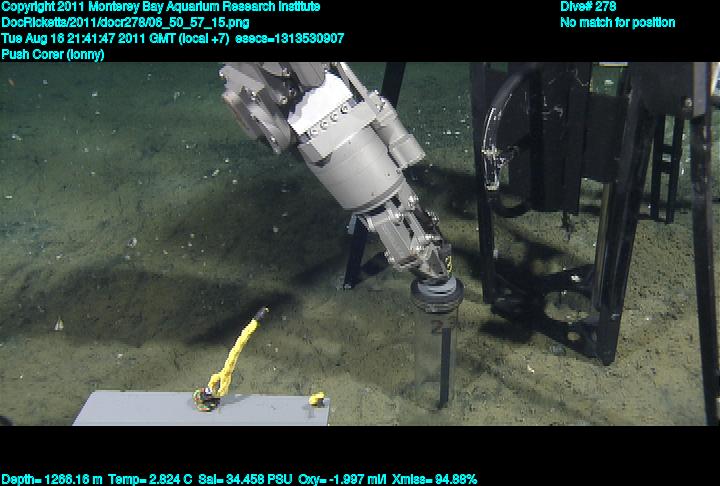
Task: Click the Depth= 1266.16 m reading
Action: (x=52, y=480)
